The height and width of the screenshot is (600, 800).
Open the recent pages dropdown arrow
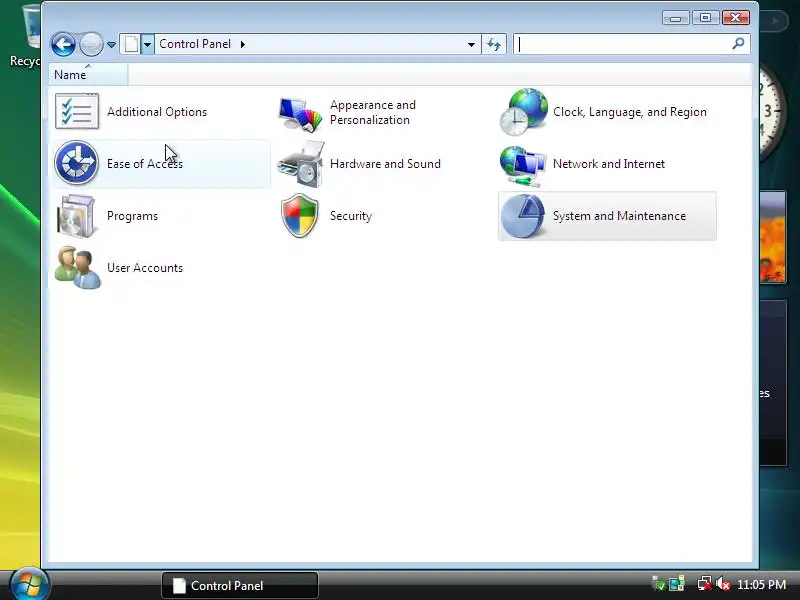point(111,45)
